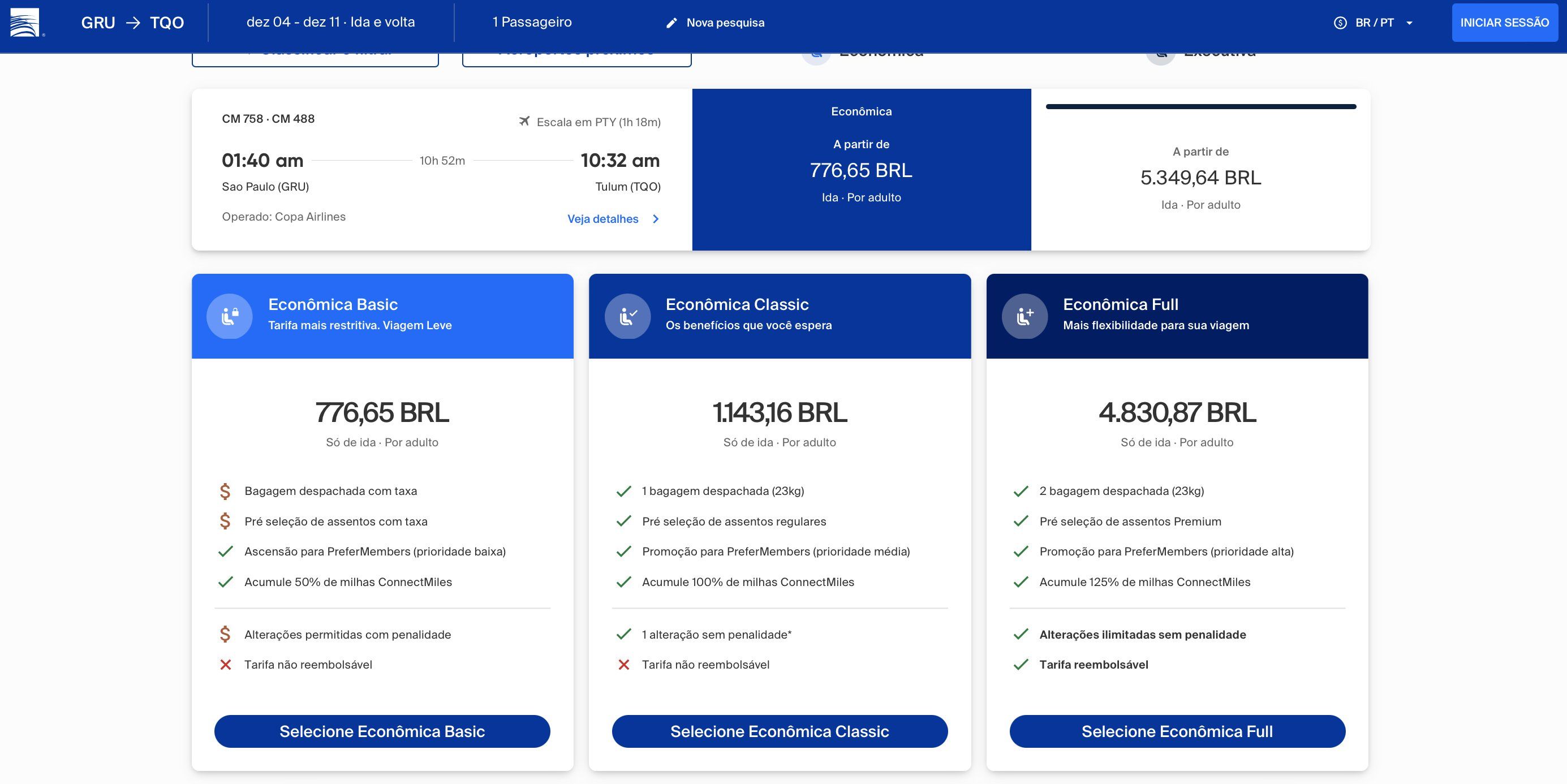Image resolution: width=1567 pixels, height=784 pixels.
Task: Click the Econômica Basic card header
Action: tap(382, 316)
